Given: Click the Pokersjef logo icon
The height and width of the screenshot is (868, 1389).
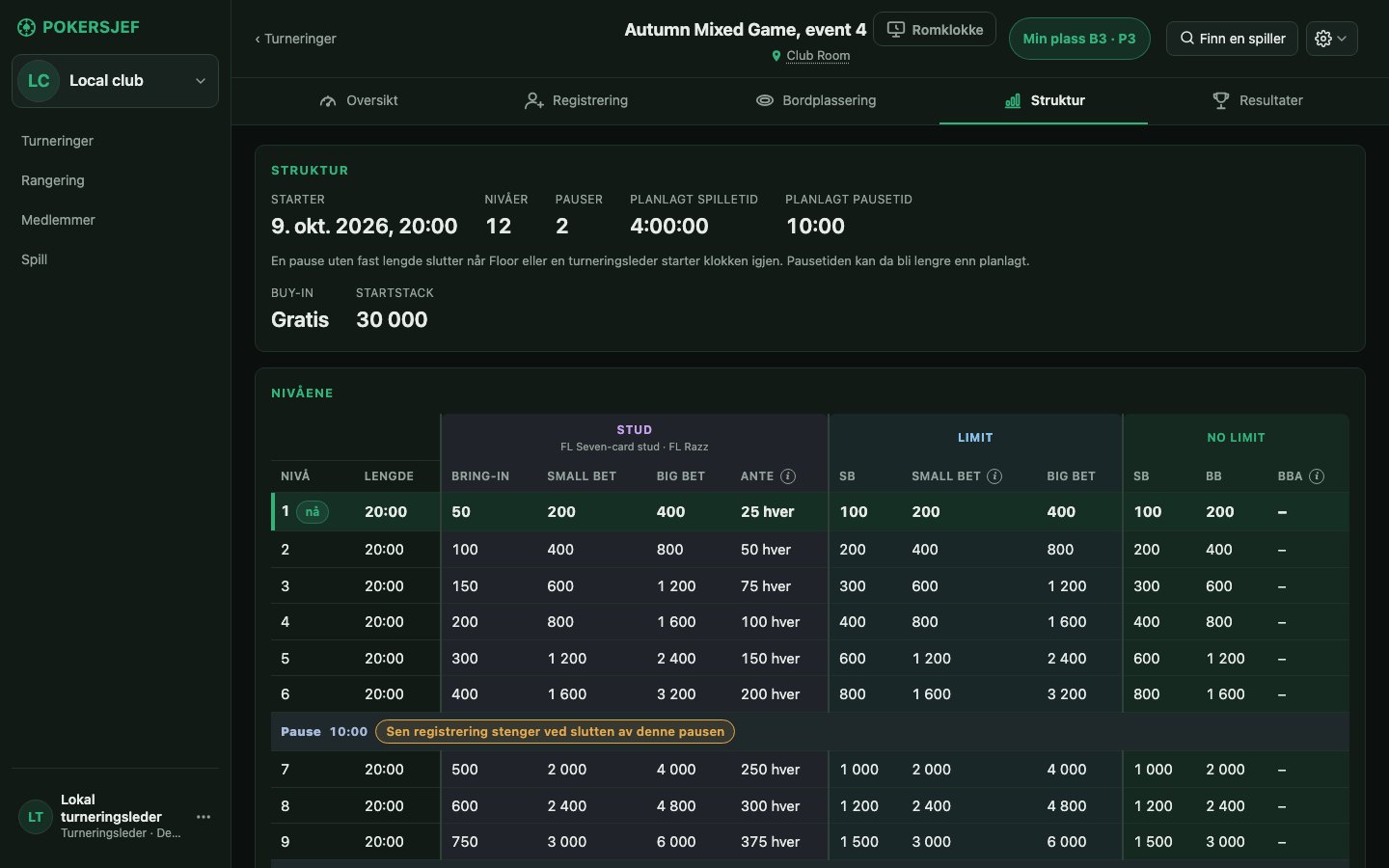Looking at the screenshot, I should pos(27,27).
